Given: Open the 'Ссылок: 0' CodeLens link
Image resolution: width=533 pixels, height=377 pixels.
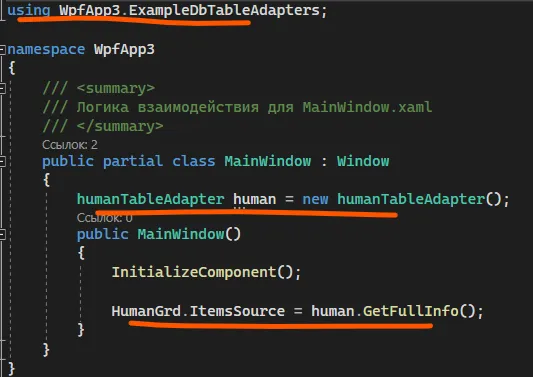Looking at the screenshot, I should coord(104,218).
